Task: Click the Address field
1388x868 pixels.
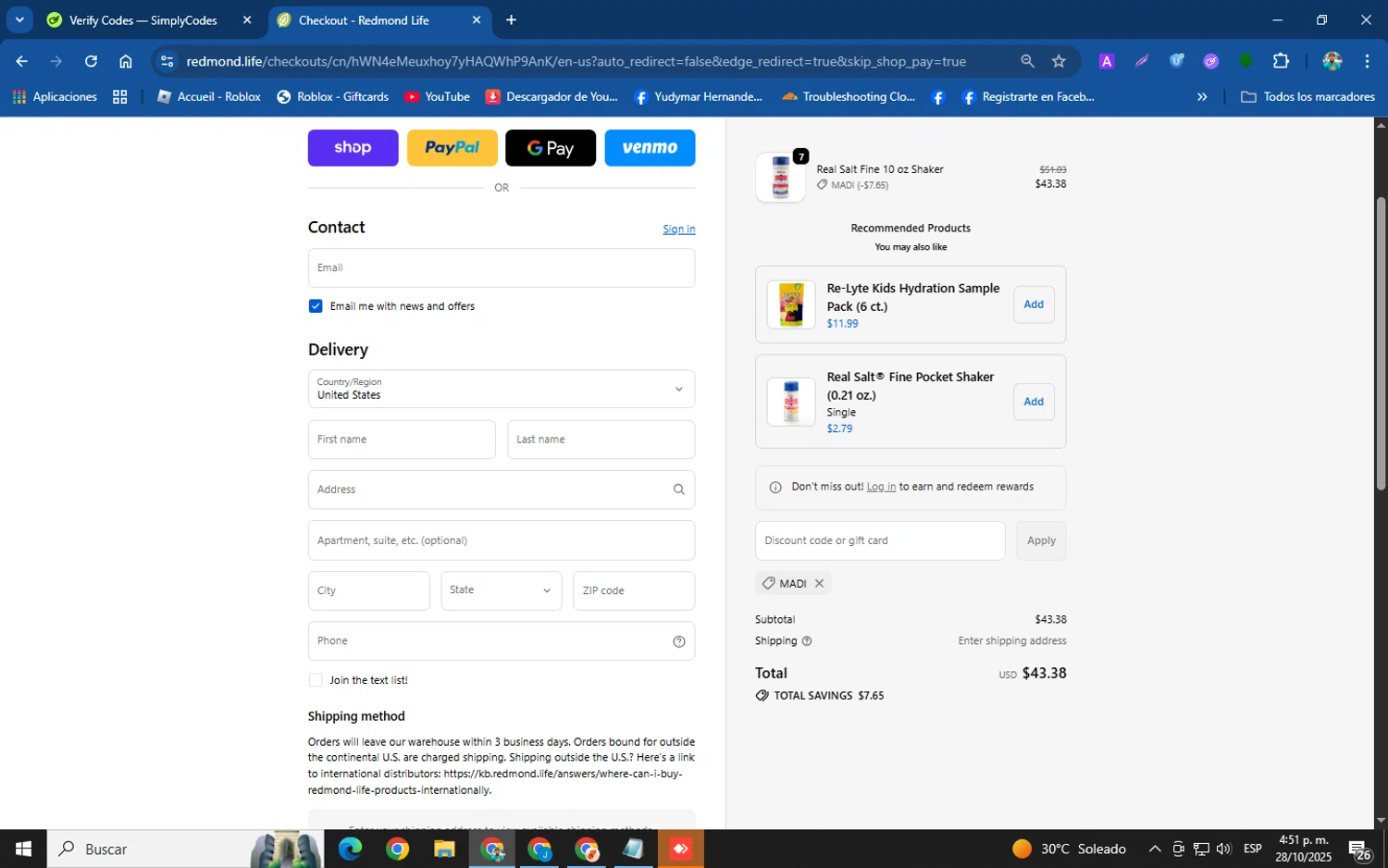Action: (501, 490)
